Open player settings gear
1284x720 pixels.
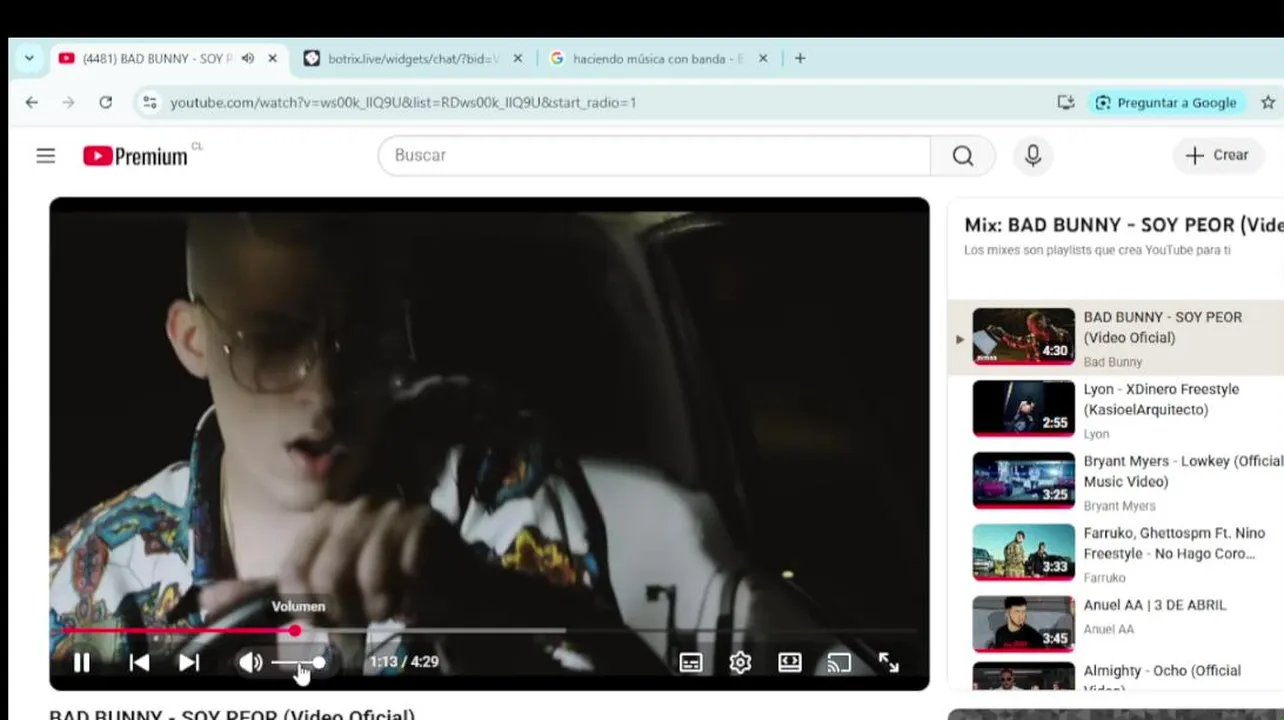pyautogui.click(x=740, y=662)
